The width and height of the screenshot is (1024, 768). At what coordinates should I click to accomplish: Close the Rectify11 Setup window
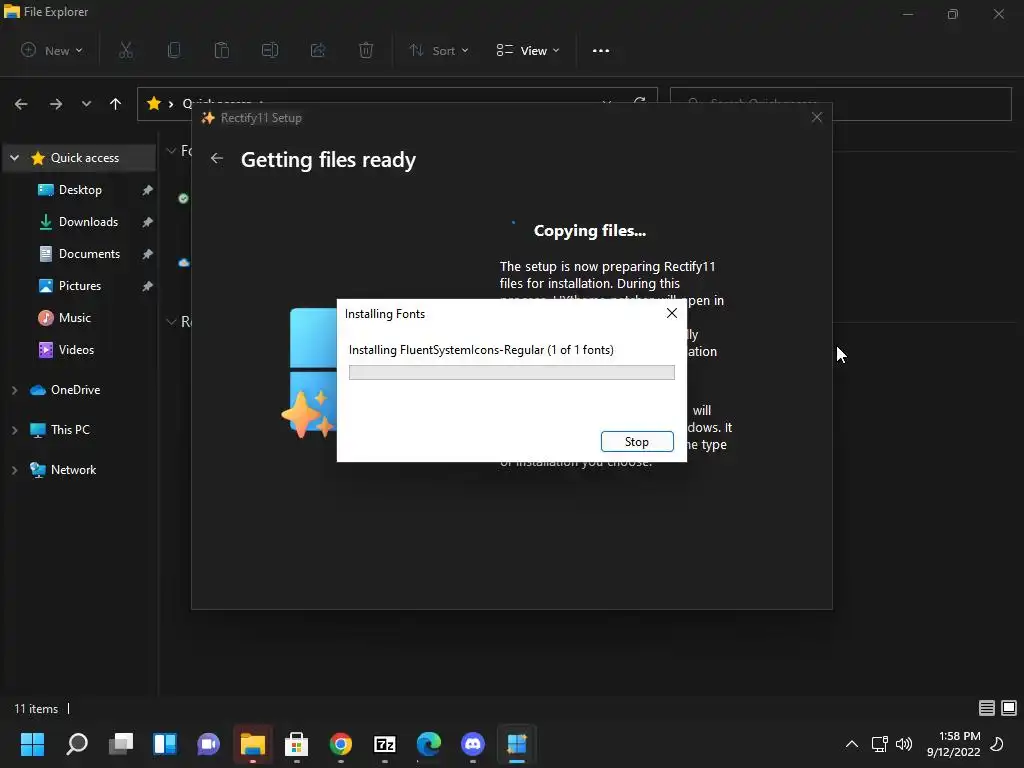click(x=816, y=118)
